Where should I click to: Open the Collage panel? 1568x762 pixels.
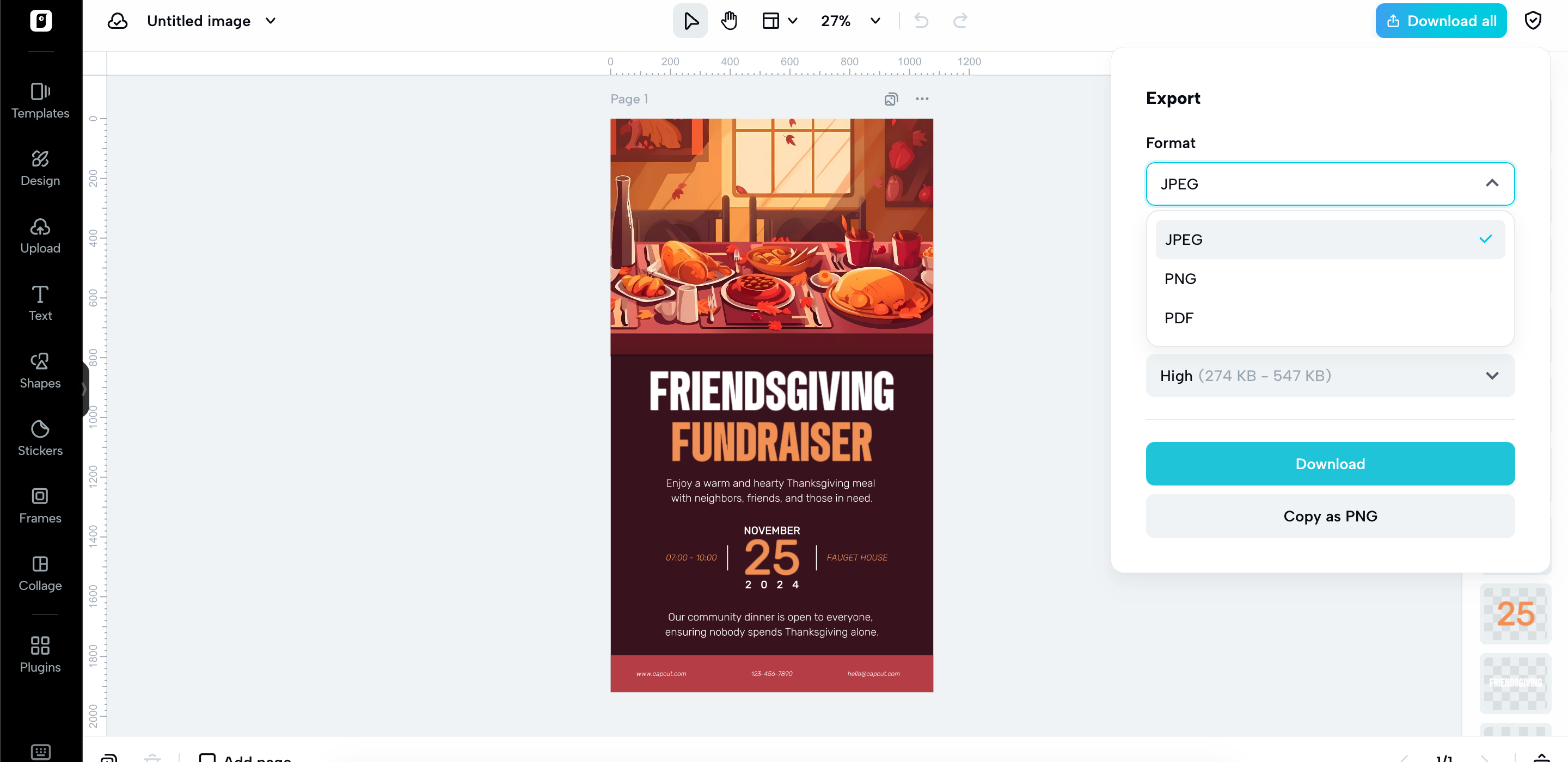pyautogui.click(x=40, y=573)
